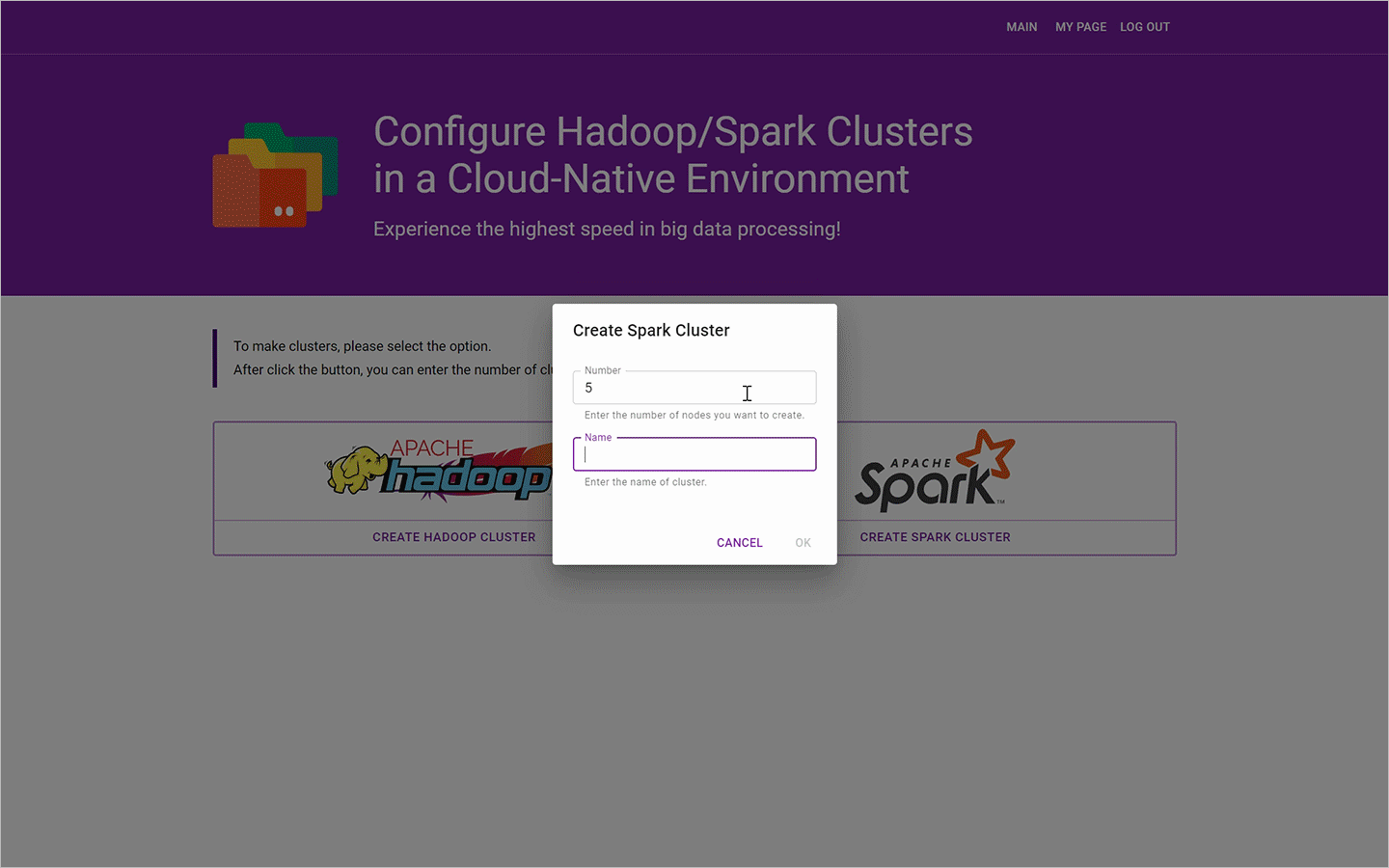Open the MAIN navigation item
This screenshot has height=868, width=1389.
[1021, 27]
